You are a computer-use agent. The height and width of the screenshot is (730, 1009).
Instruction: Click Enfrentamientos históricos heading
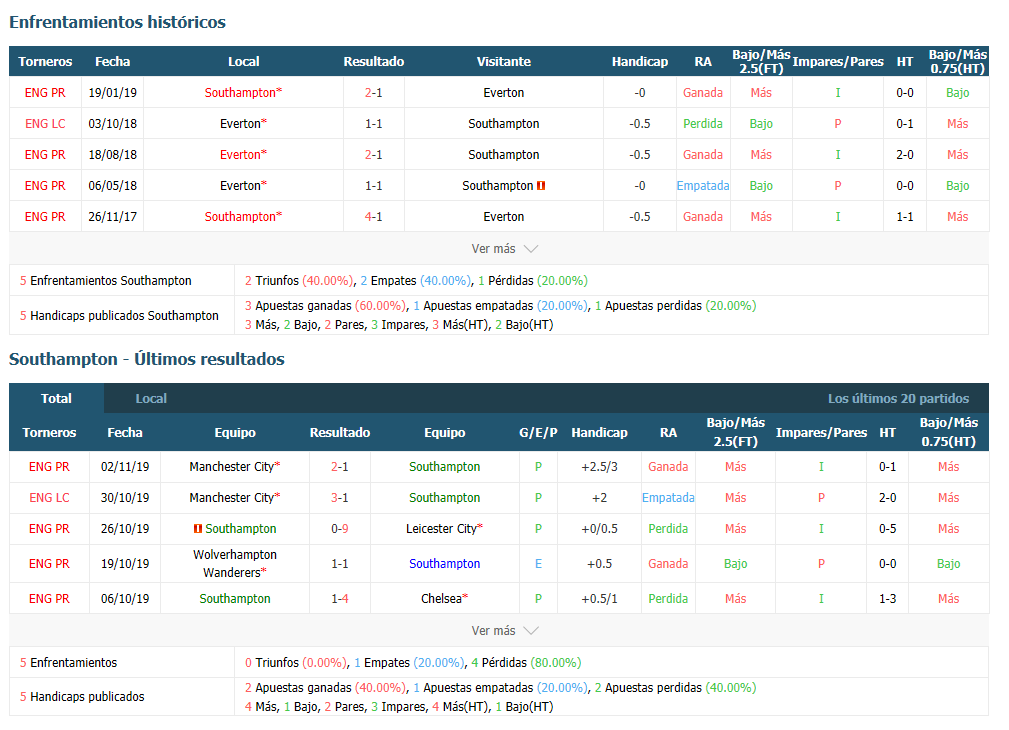coord(118,22)
